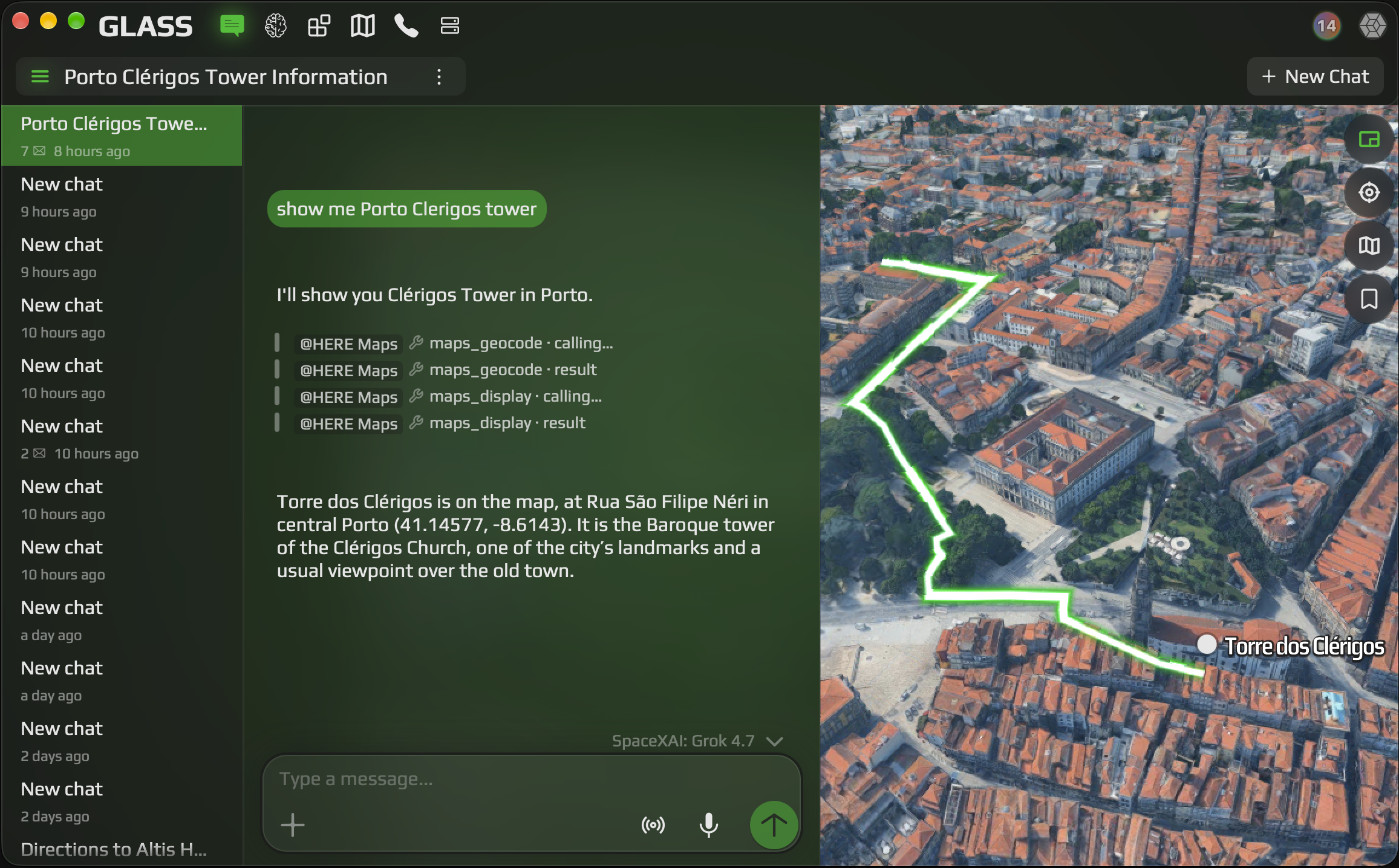Image resolution: width=1399 pixels, height=868 pixels.
Task: Click the Torre dos Clérigos map marker
Action: pos(1207,644)
